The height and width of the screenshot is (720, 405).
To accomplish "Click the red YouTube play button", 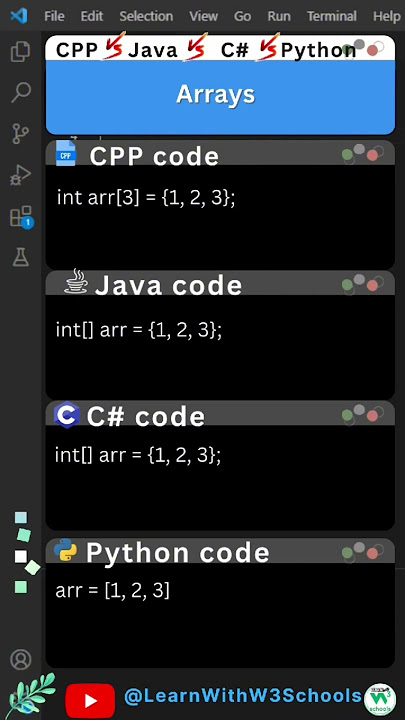I will (90, 700).
